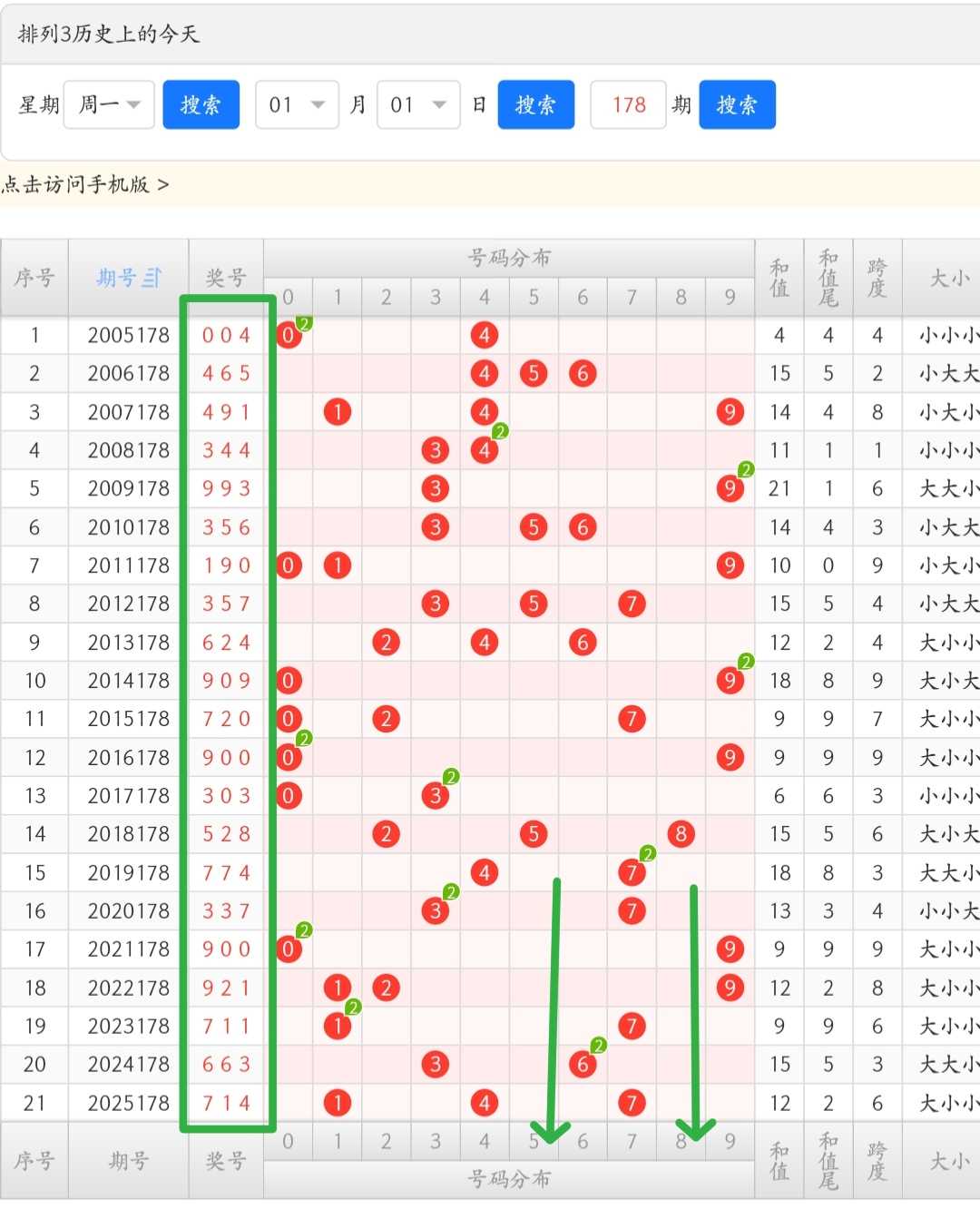The width and height of the screenshot is (980, 1209).
Task: Click the search button after 期
Action: [x=737, y=104]
